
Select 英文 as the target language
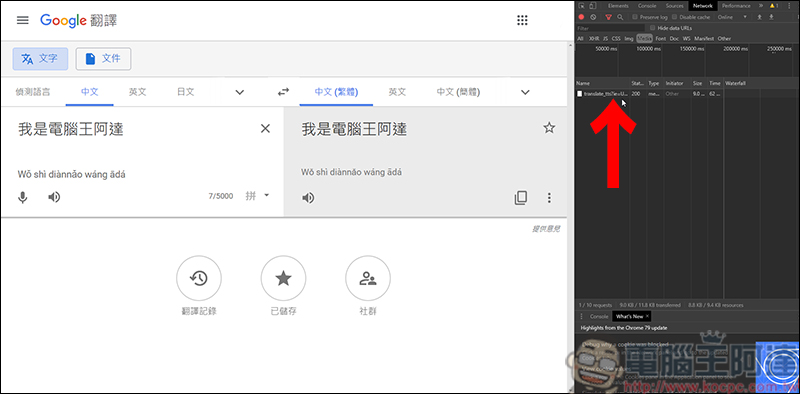397,92
